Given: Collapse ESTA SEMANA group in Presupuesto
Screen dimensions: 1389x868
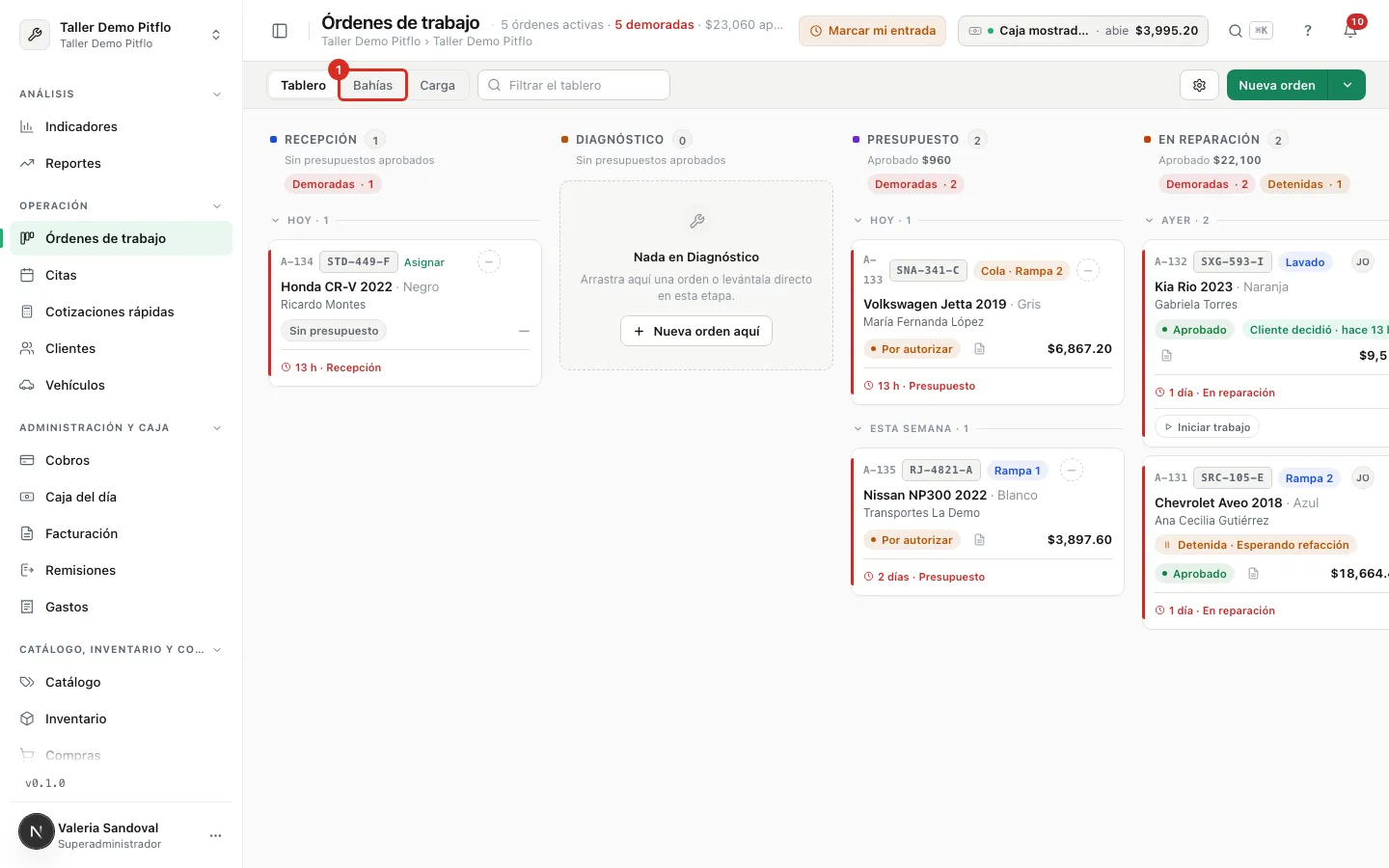Looking at the screenshot, I should (x=858, y=429).
